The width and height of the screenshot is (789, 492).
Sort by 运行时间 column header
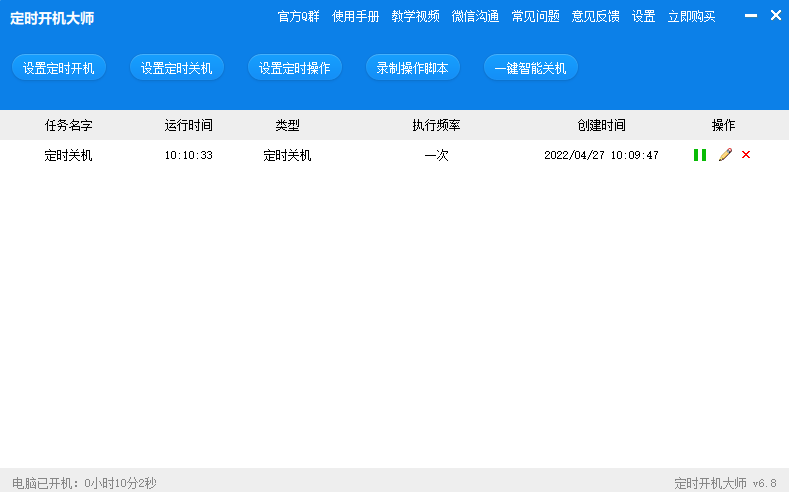189,125
